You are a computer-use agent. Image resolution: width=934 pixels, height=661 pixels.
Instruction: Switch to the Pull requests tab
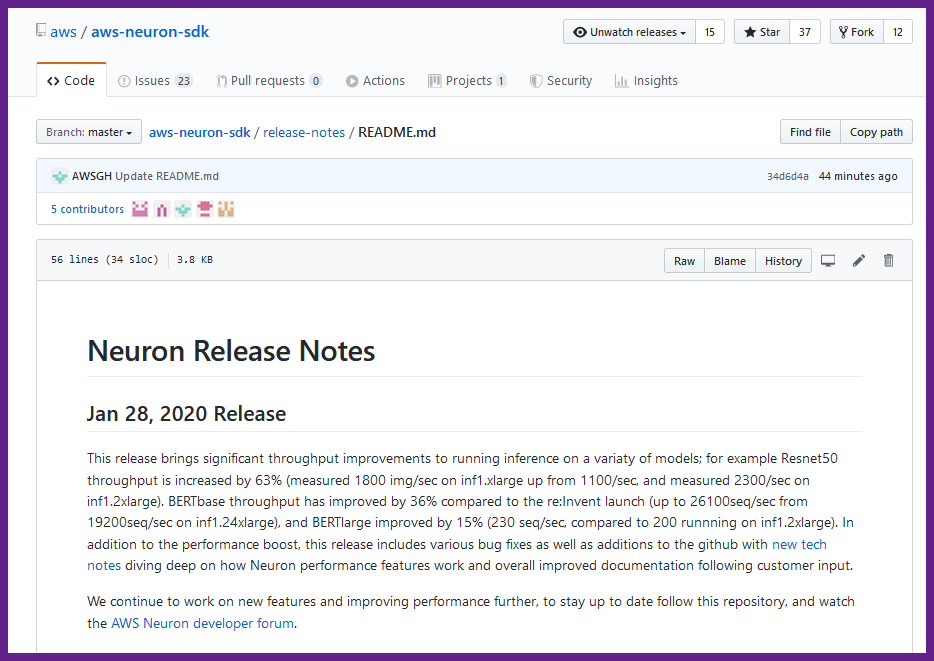point(269,81)
